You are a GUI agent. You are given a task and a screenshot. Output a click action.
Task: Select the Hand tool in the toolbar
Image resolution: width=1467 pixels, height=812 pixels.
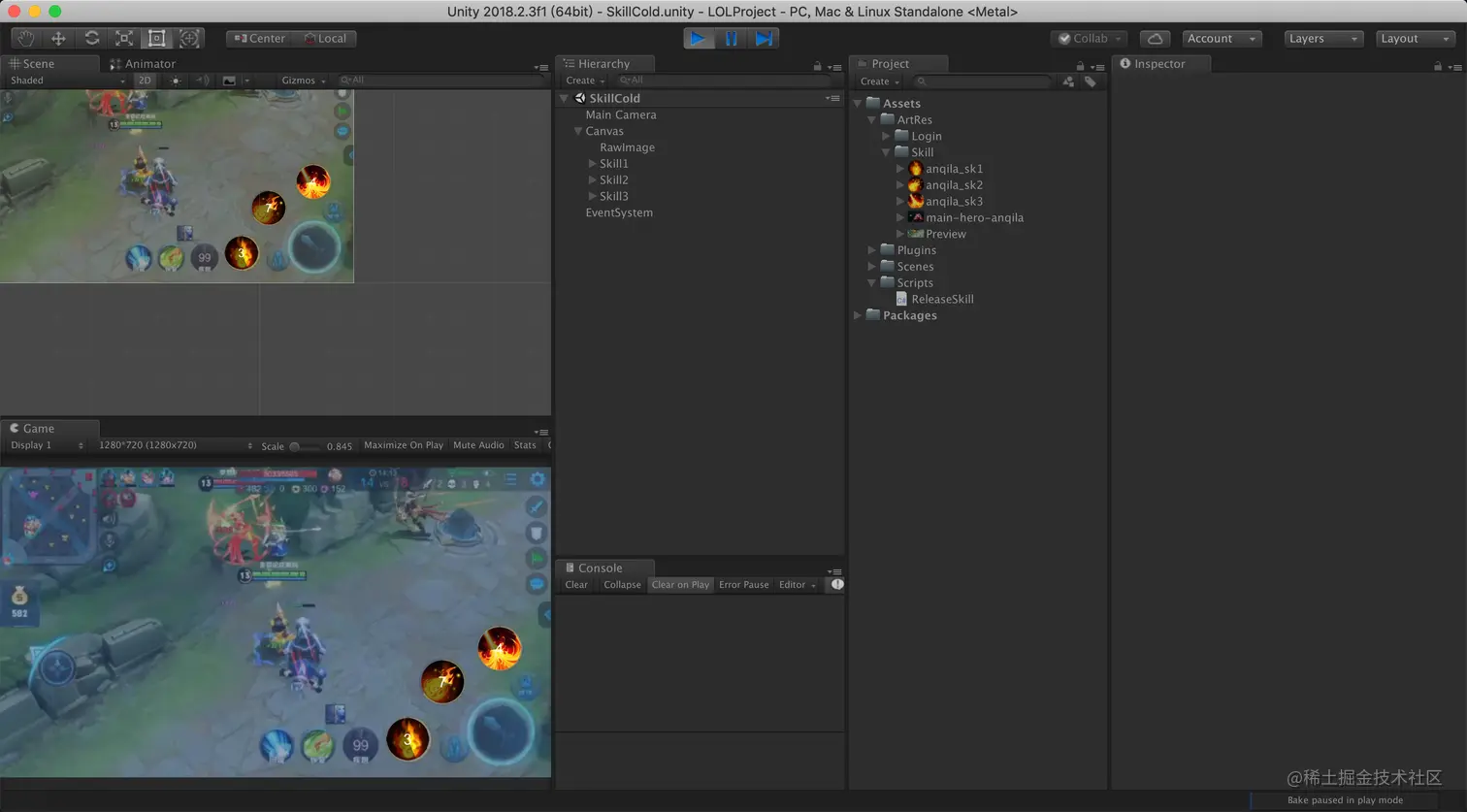pos(26,39)
